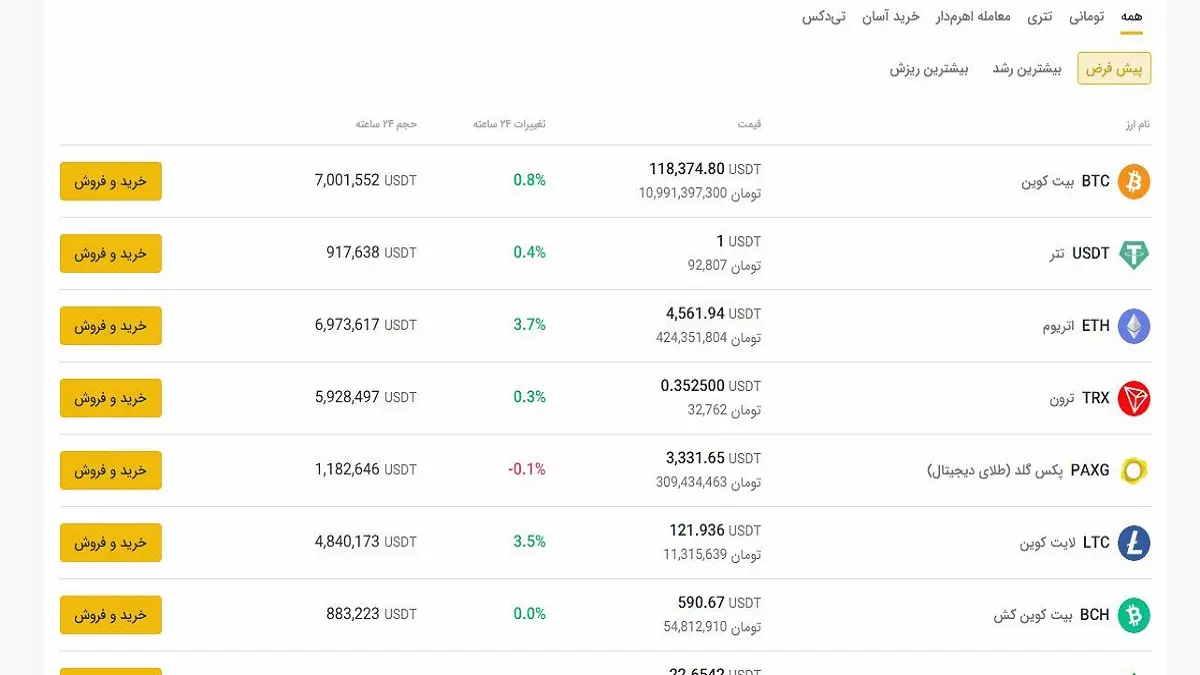Click the Tron TRX coin icon
1200x675 pixels.
(x=1134, y=398)
